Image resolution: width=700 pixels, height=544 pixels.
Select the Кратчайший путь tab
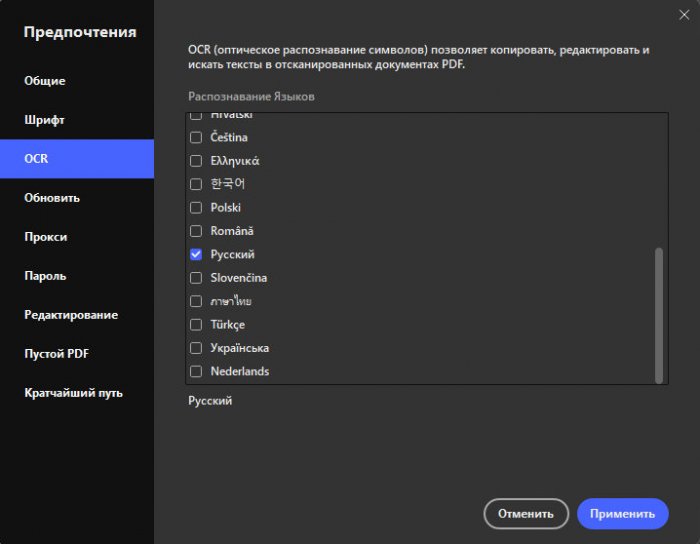pos(73,393)
